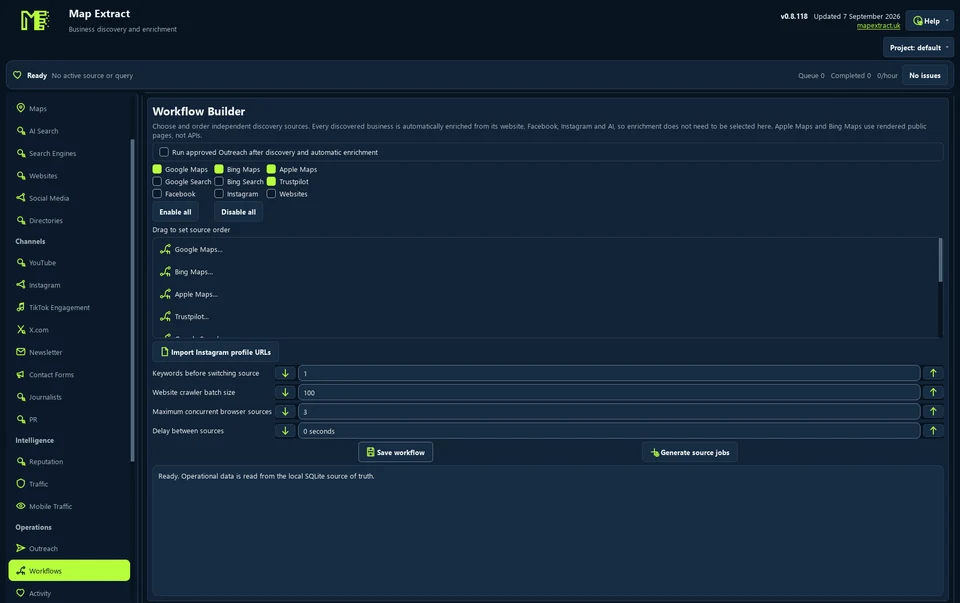Click the source order list scrollbar
The width and height of the screenshot is (960, 603).
click(x=940, y=261)
